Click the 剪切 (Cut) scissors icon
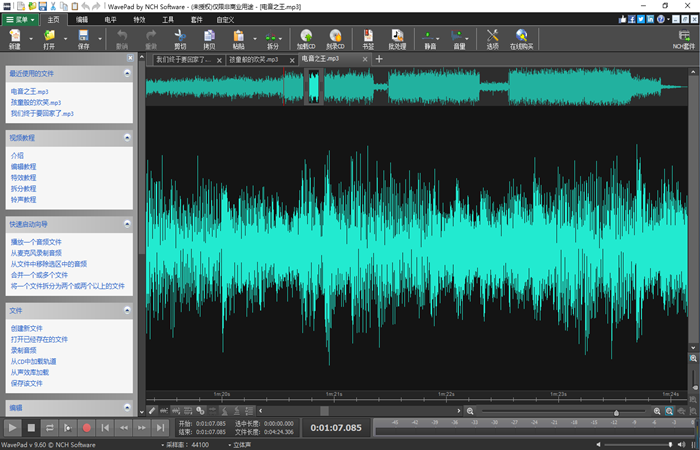 180,38
